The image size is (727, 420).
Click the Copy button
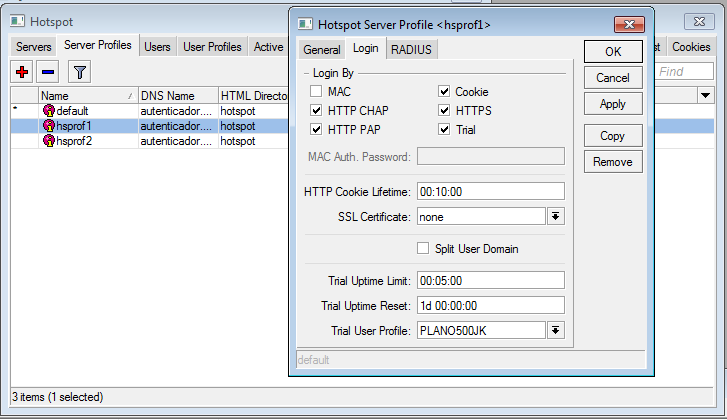coord(612,136)
